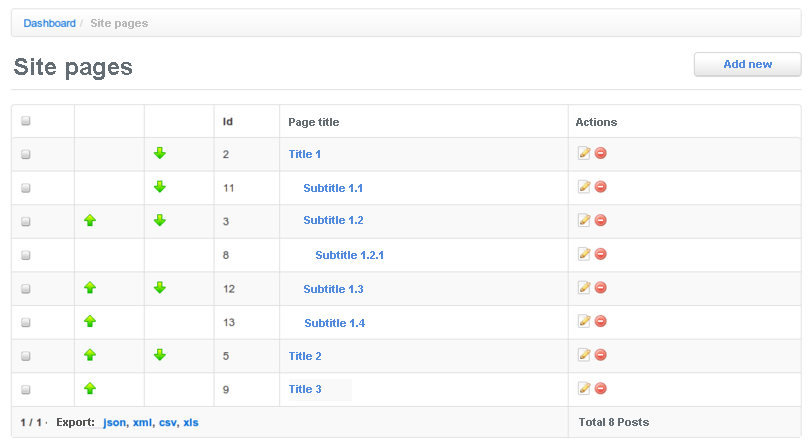Toggle the select-all checkbox in table header
This screenshot has width=809, height=448.
(x=26, y=121)
